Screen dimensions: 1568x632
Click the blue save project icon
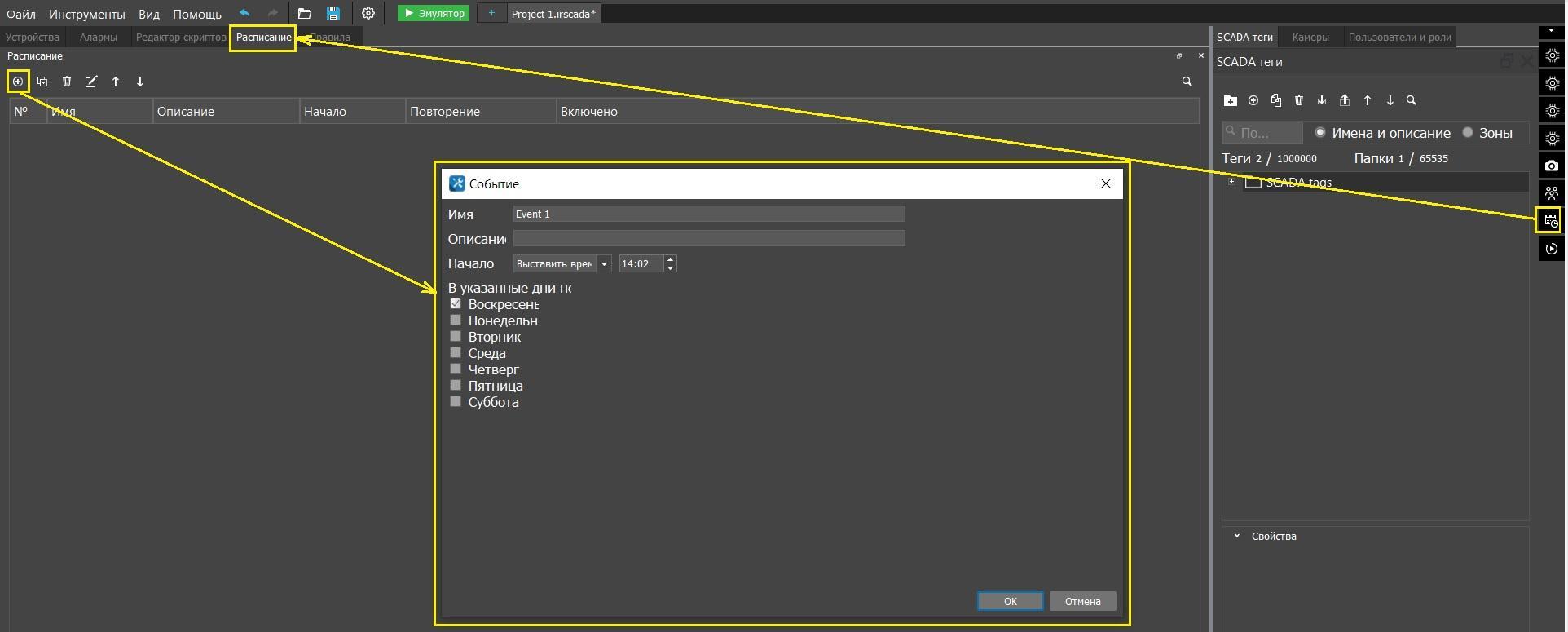coord(333,13)
